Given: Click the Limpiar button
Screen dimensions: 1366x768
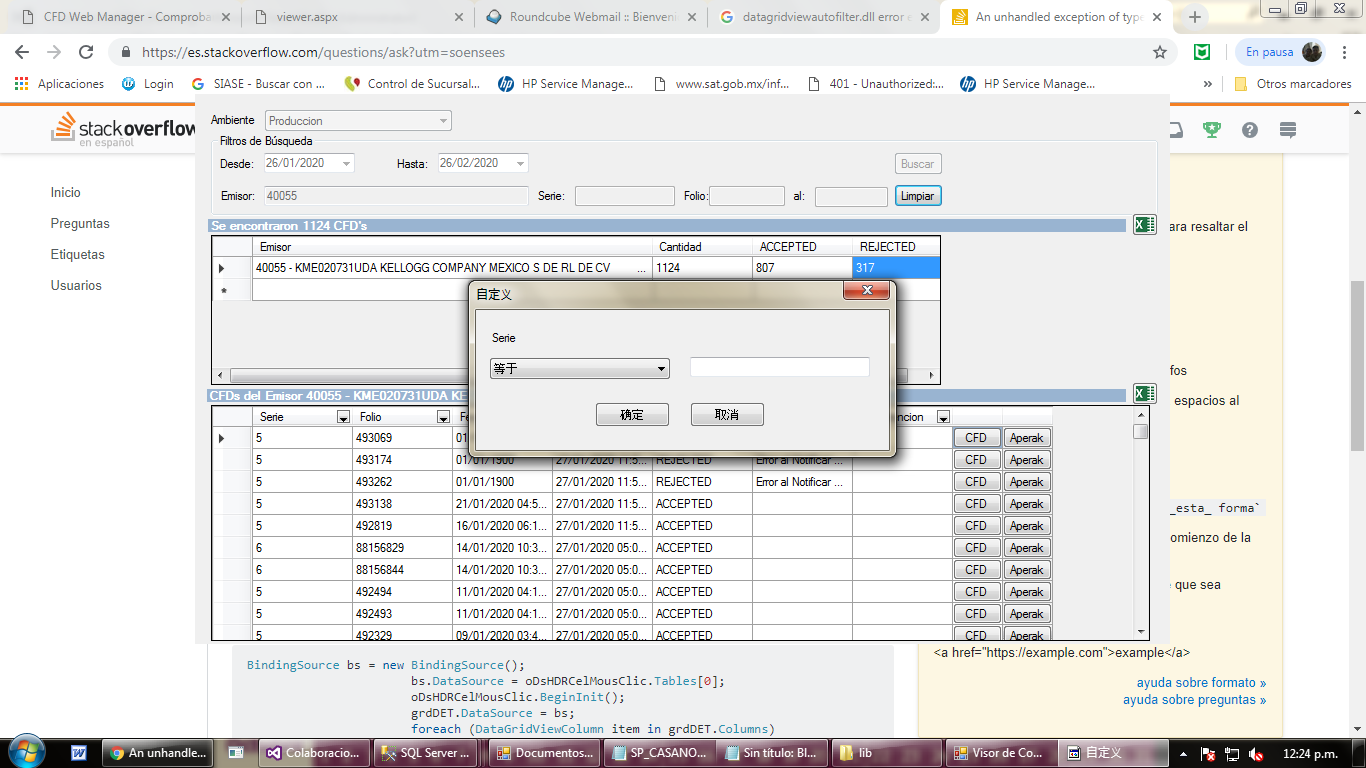Looking at the screenshot, I should [918, 196].
